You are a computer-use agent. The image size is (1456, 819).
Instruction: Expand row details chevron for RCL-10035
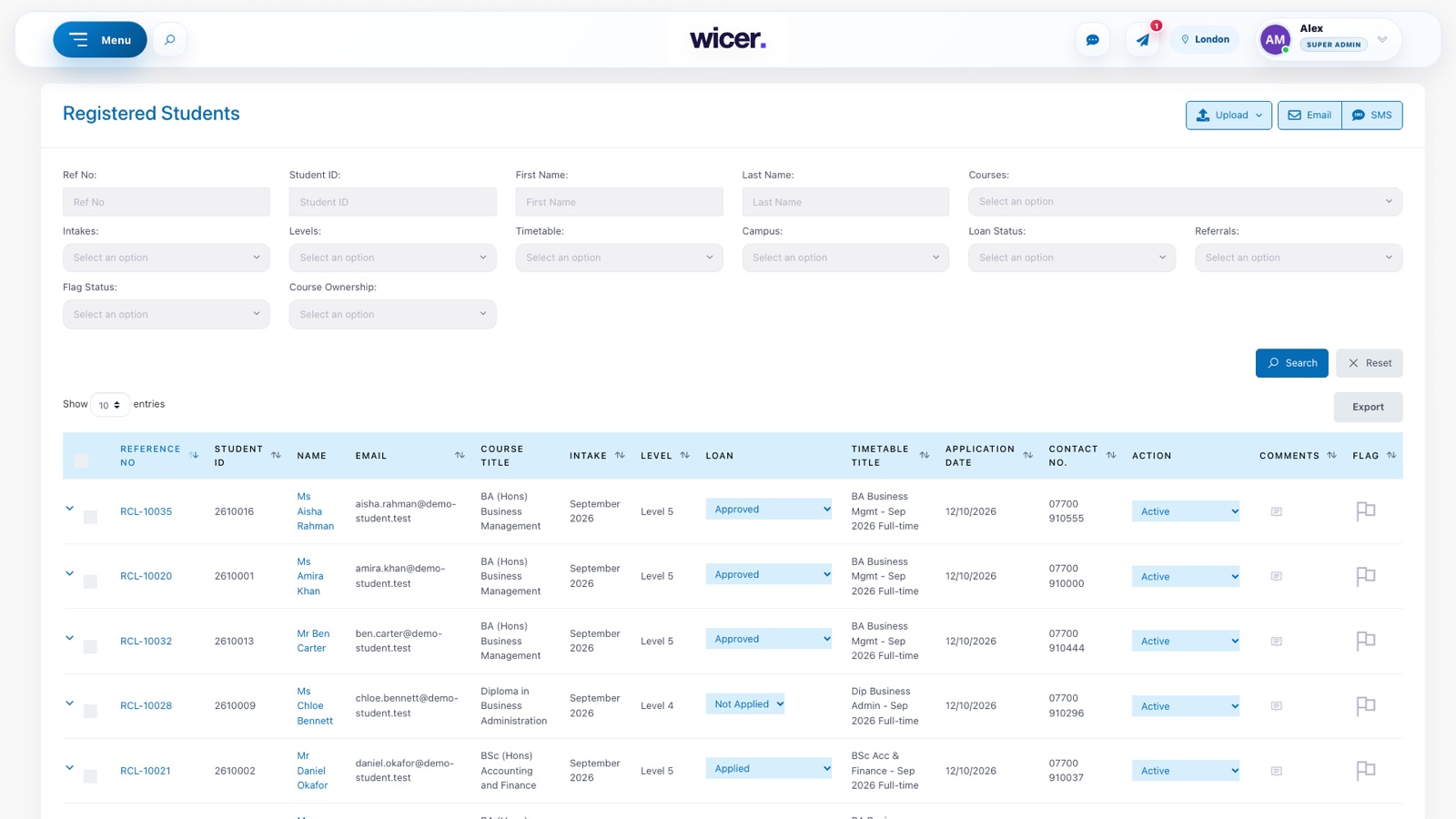coord(69,509)
